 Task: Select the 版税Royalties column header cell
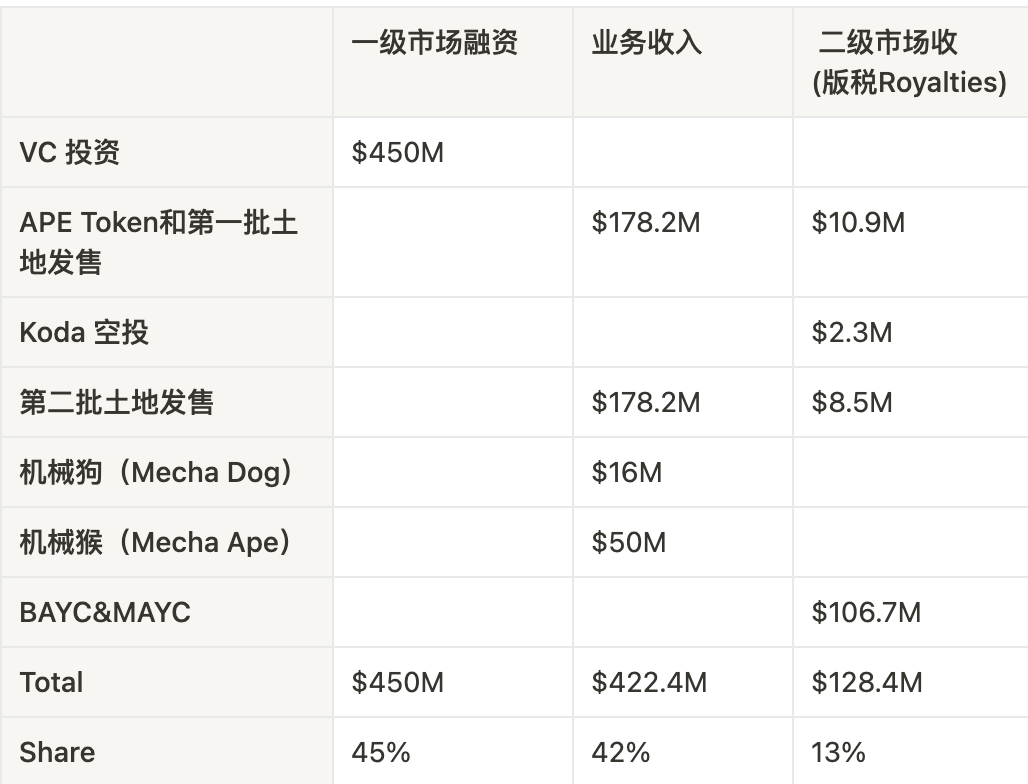[908, 62]
